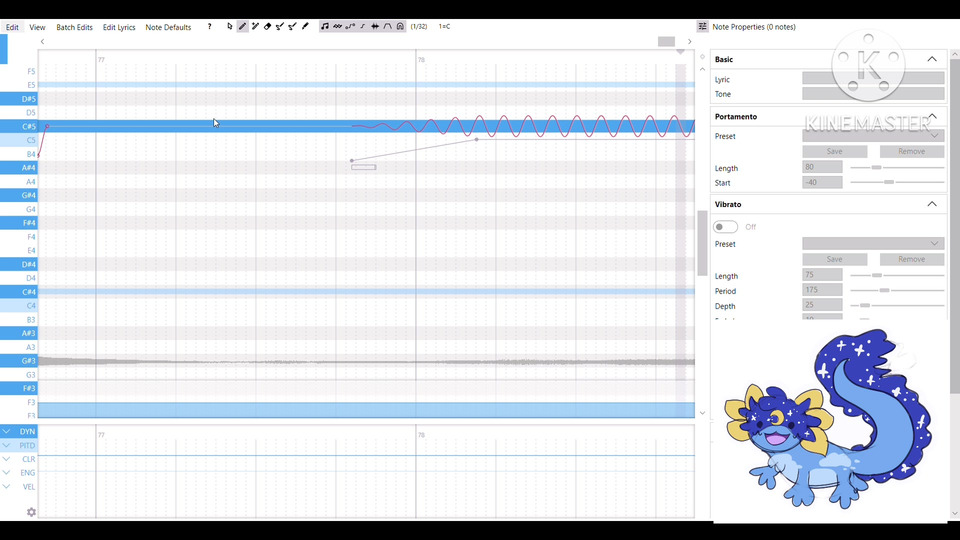Viewport: 960px width, 540px height.
Task: Open the Edit Lyrics menu
Action: pos(119,27)
